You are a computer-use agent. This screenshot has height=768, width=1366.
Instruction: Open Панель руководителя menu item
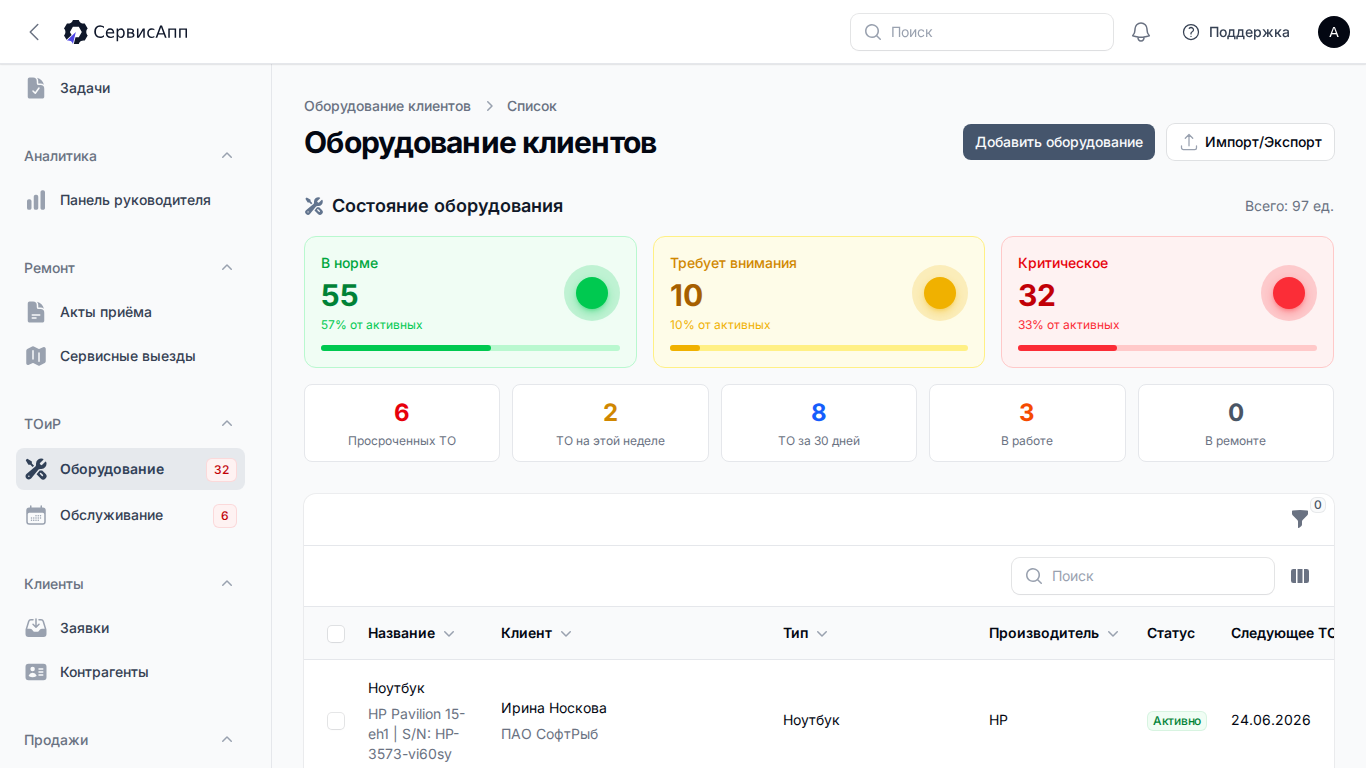130,200
